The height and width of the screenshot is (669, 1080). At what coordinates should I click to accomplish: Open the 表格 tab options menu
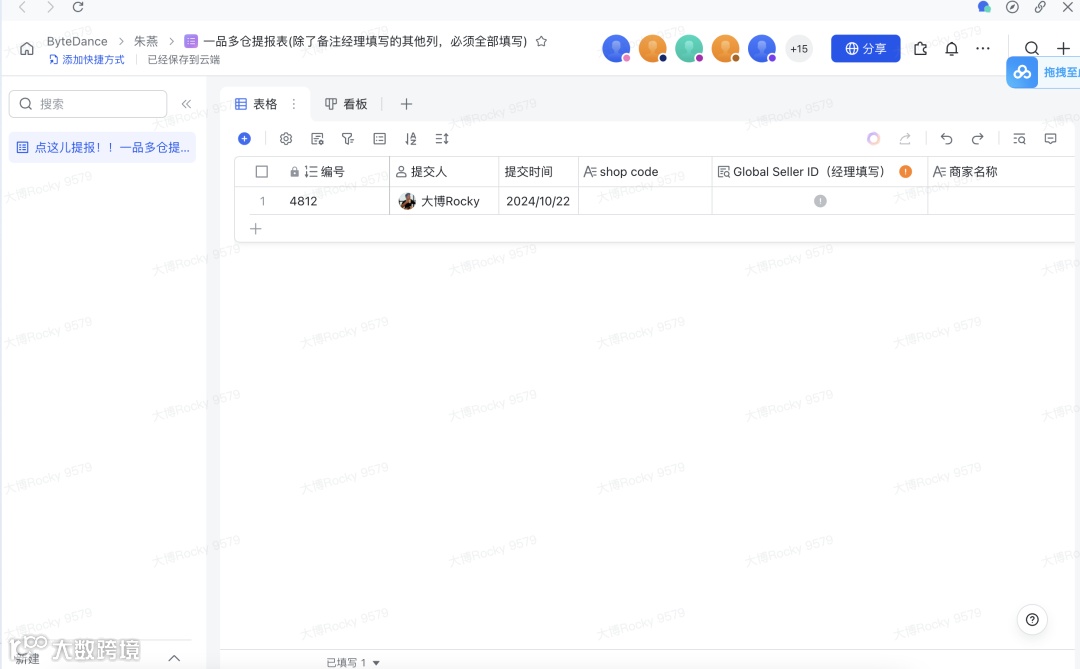tap(294, 104)
